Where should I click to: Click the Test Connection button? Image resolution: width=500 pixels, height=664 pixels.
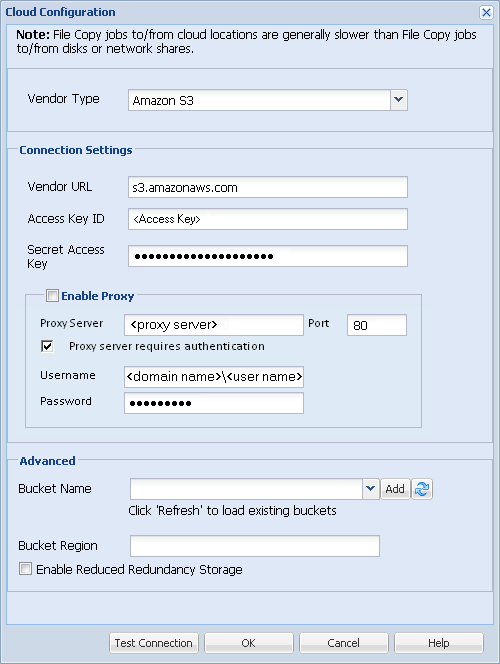tap(154, 643)
